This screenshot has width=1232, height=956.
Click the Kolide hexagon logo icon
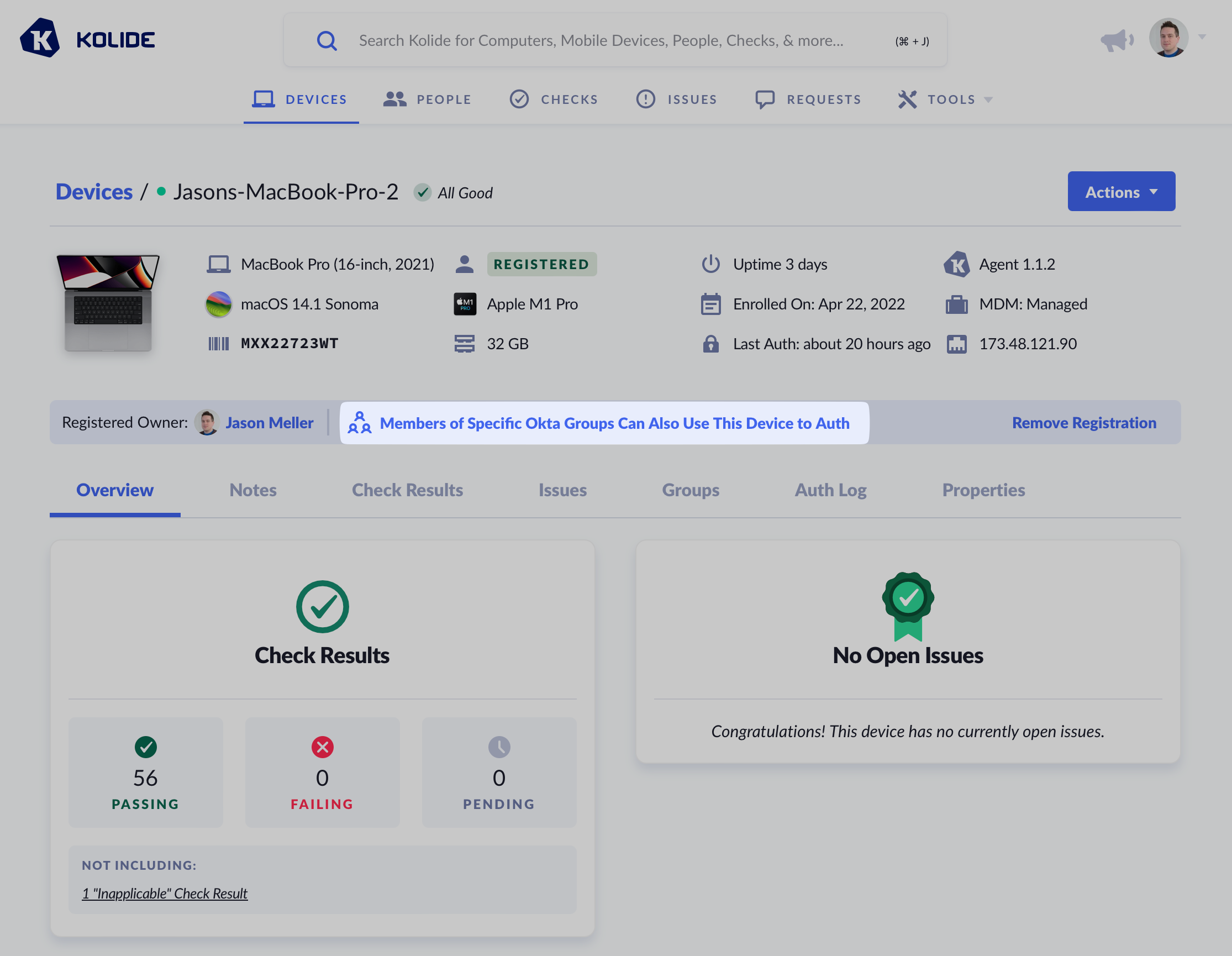(x=39, y=38)
